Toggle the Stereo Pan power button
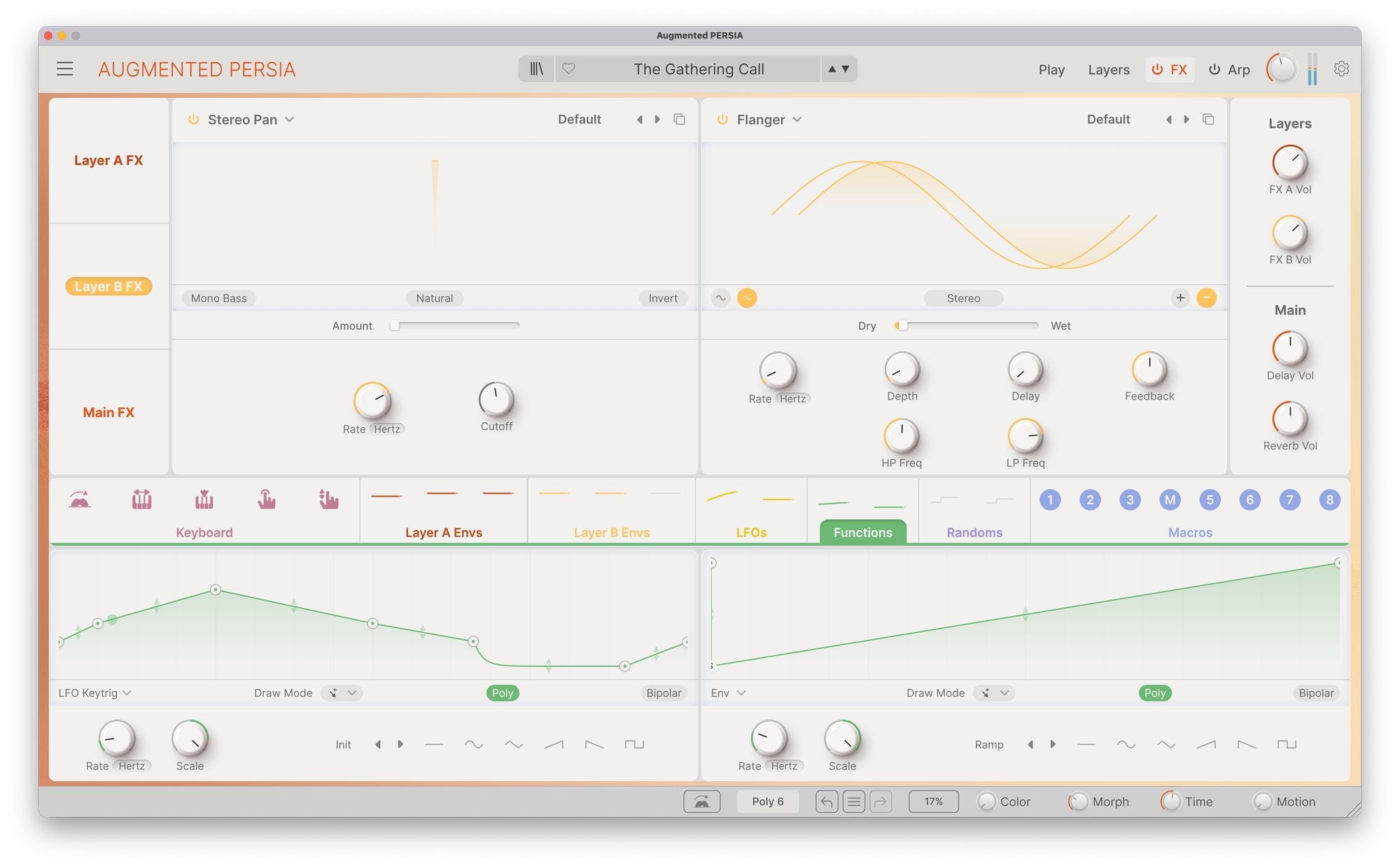 click(x=193, y=119)
